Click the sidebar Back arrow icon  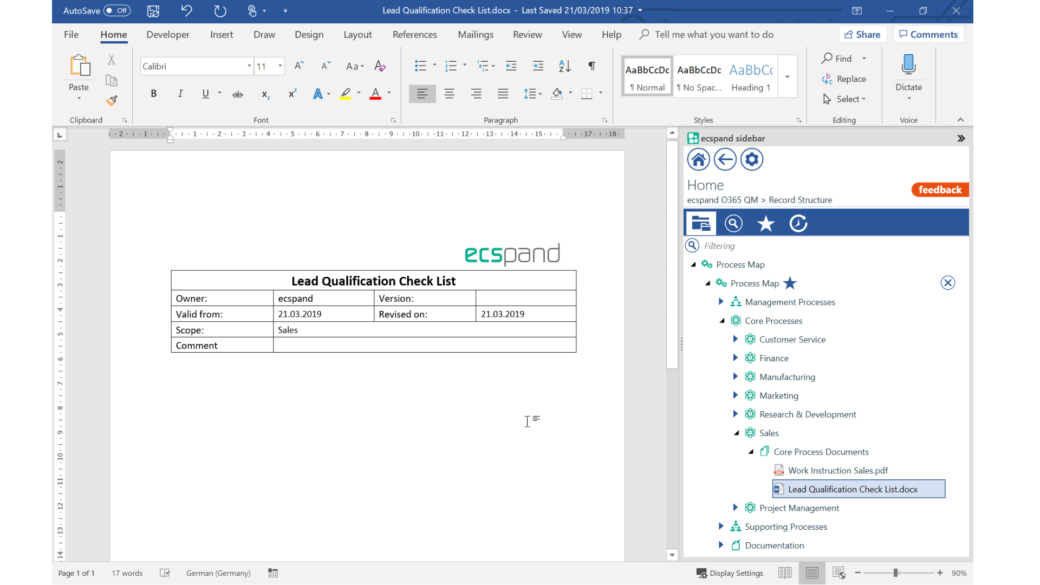click(725, 160)
